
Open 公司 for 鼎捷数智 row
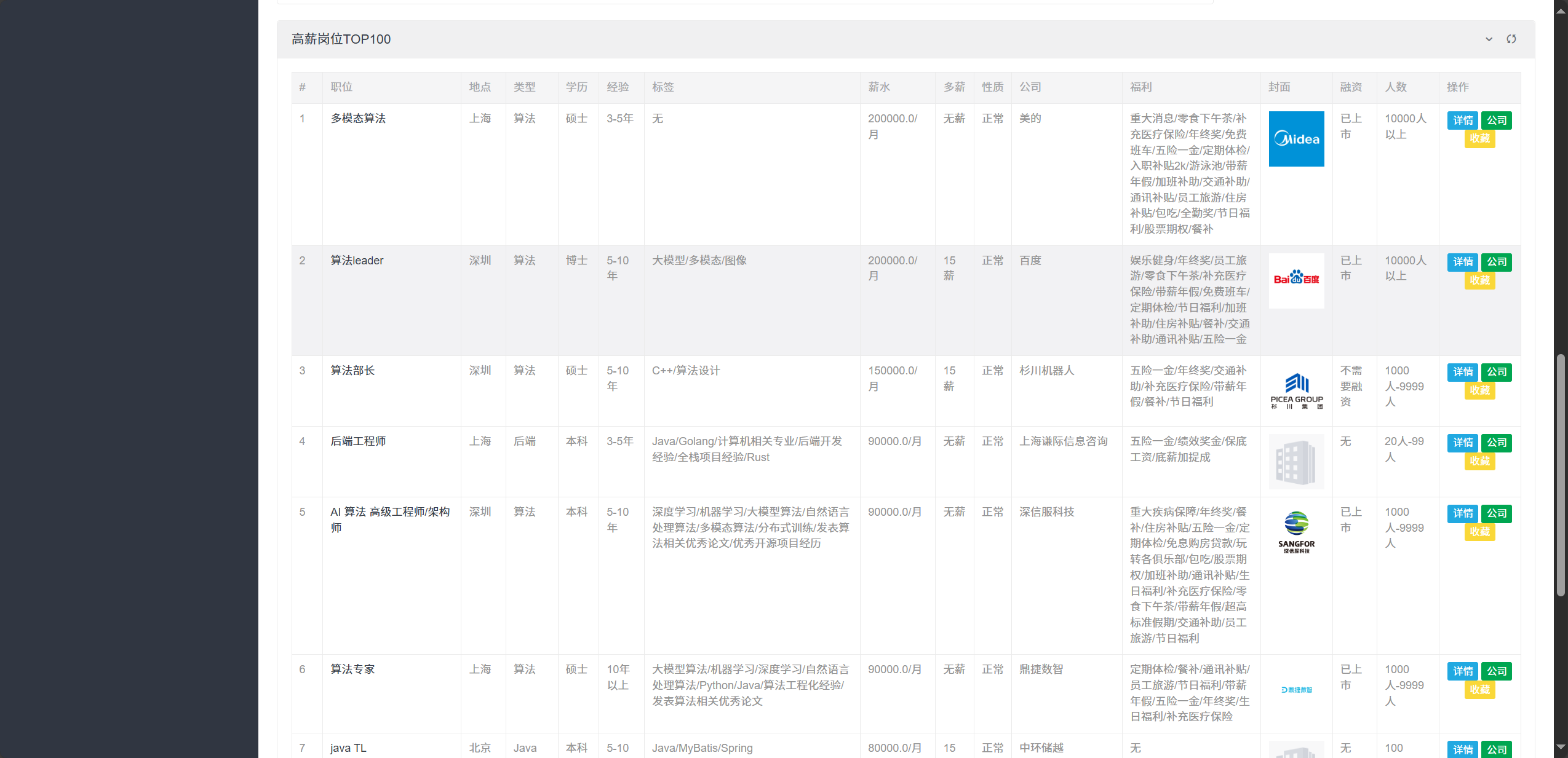pos(1497,671)
